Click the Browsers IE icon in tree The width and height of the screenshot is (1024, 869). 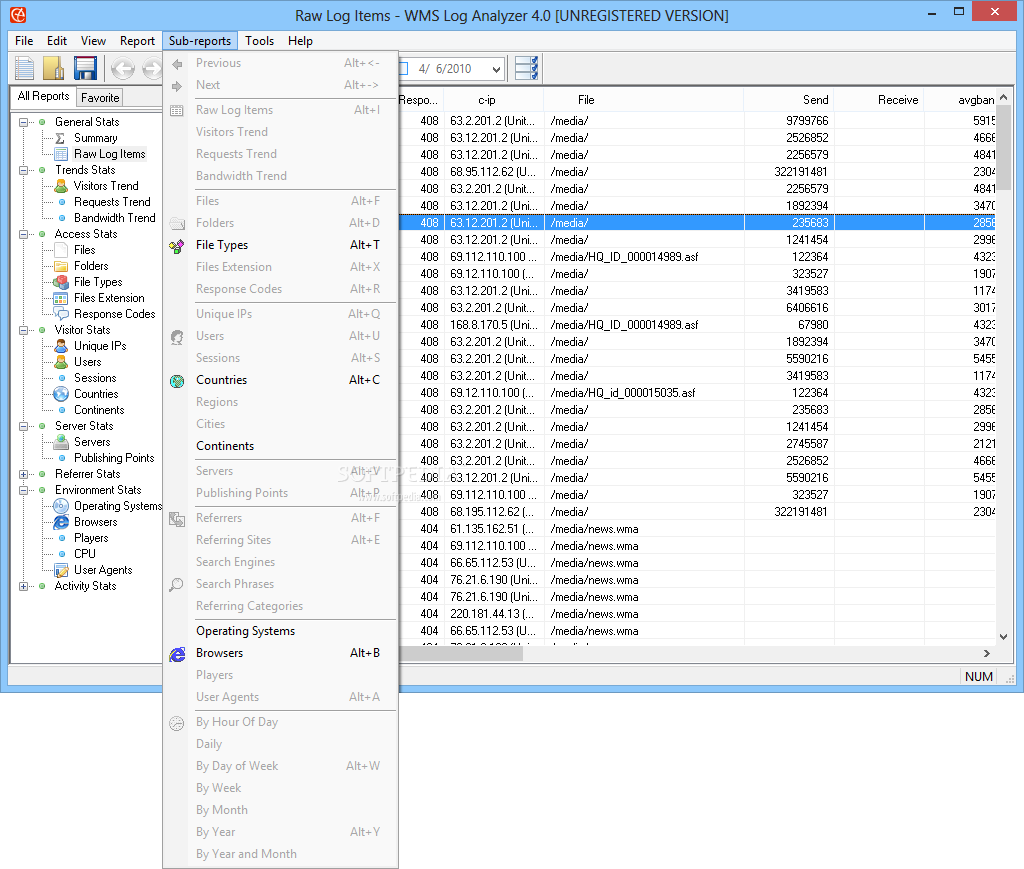tap(61, 522)
